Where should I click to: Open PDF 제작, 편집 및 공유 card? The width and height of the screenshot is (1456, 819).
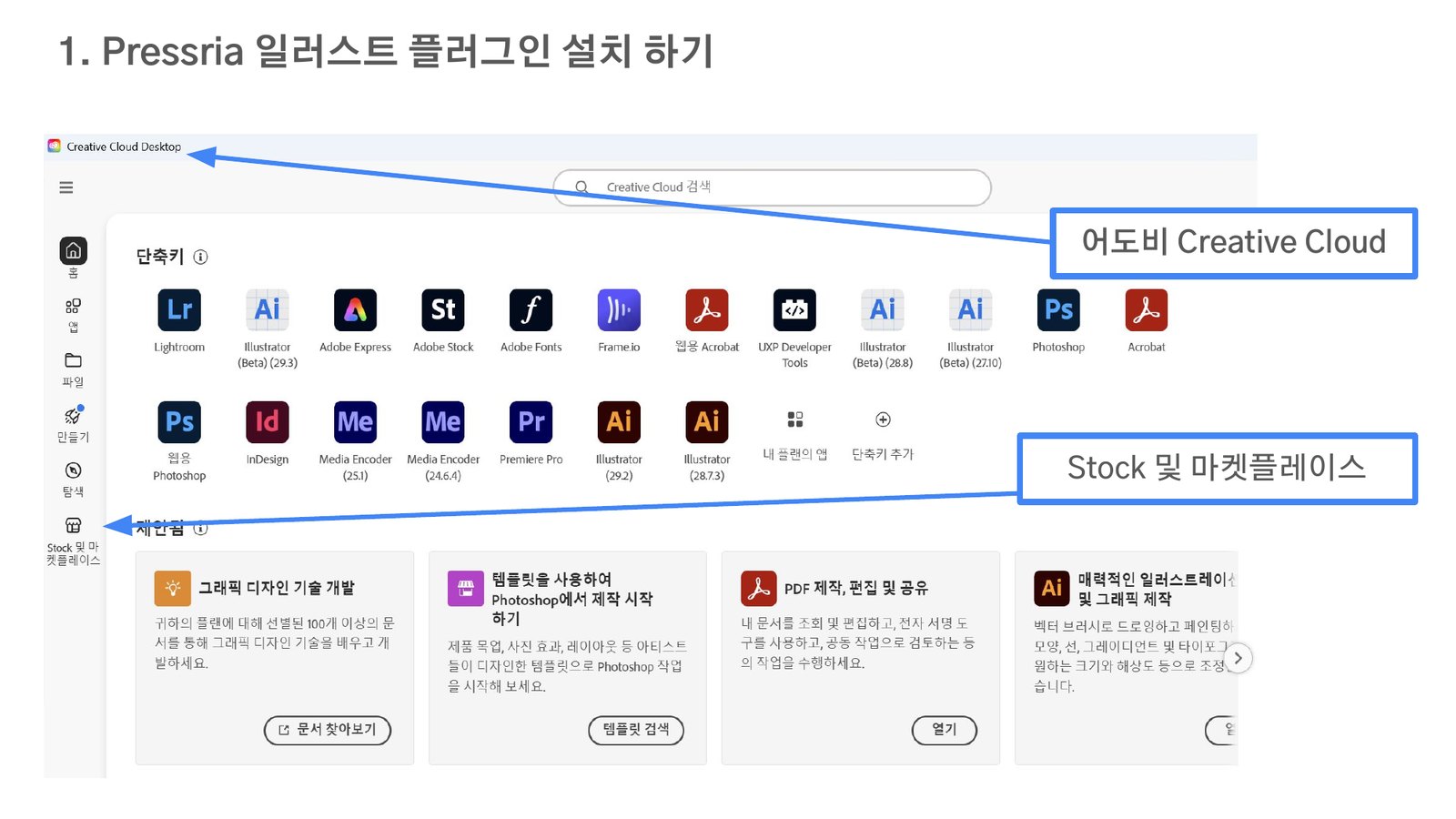point(861,658)
